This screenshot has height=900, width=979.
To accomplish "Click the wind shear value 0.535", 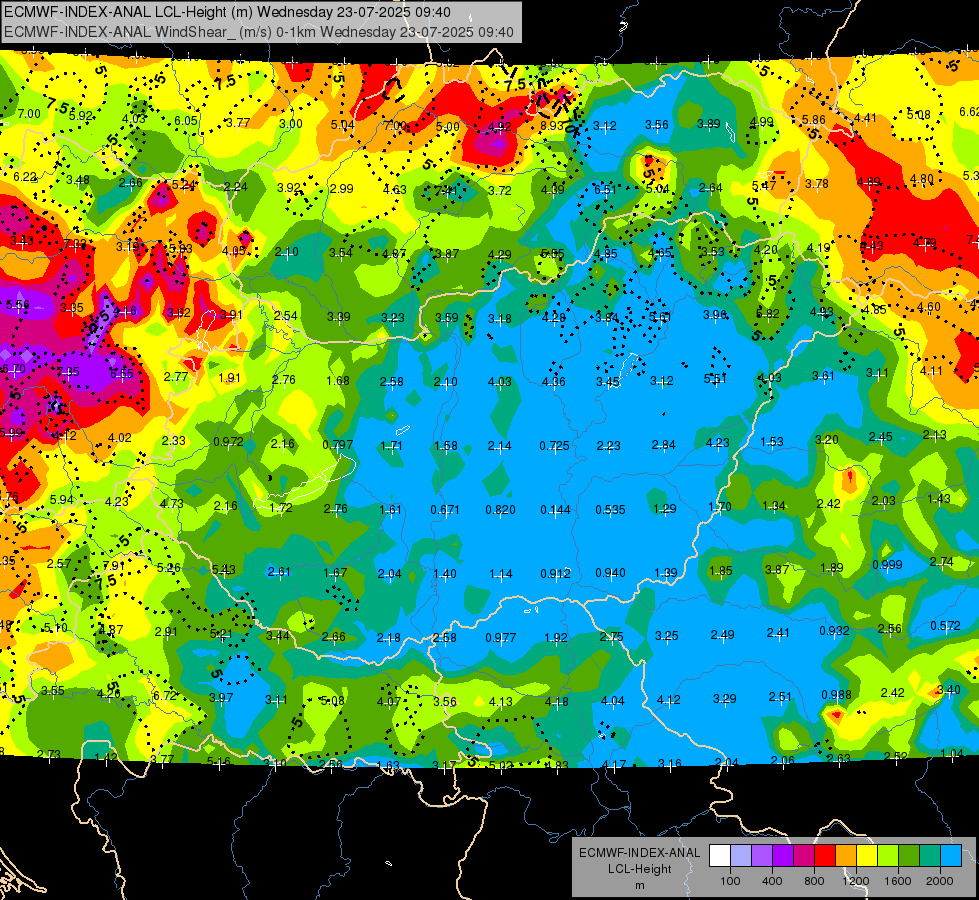I will click(x=610, y=510).
